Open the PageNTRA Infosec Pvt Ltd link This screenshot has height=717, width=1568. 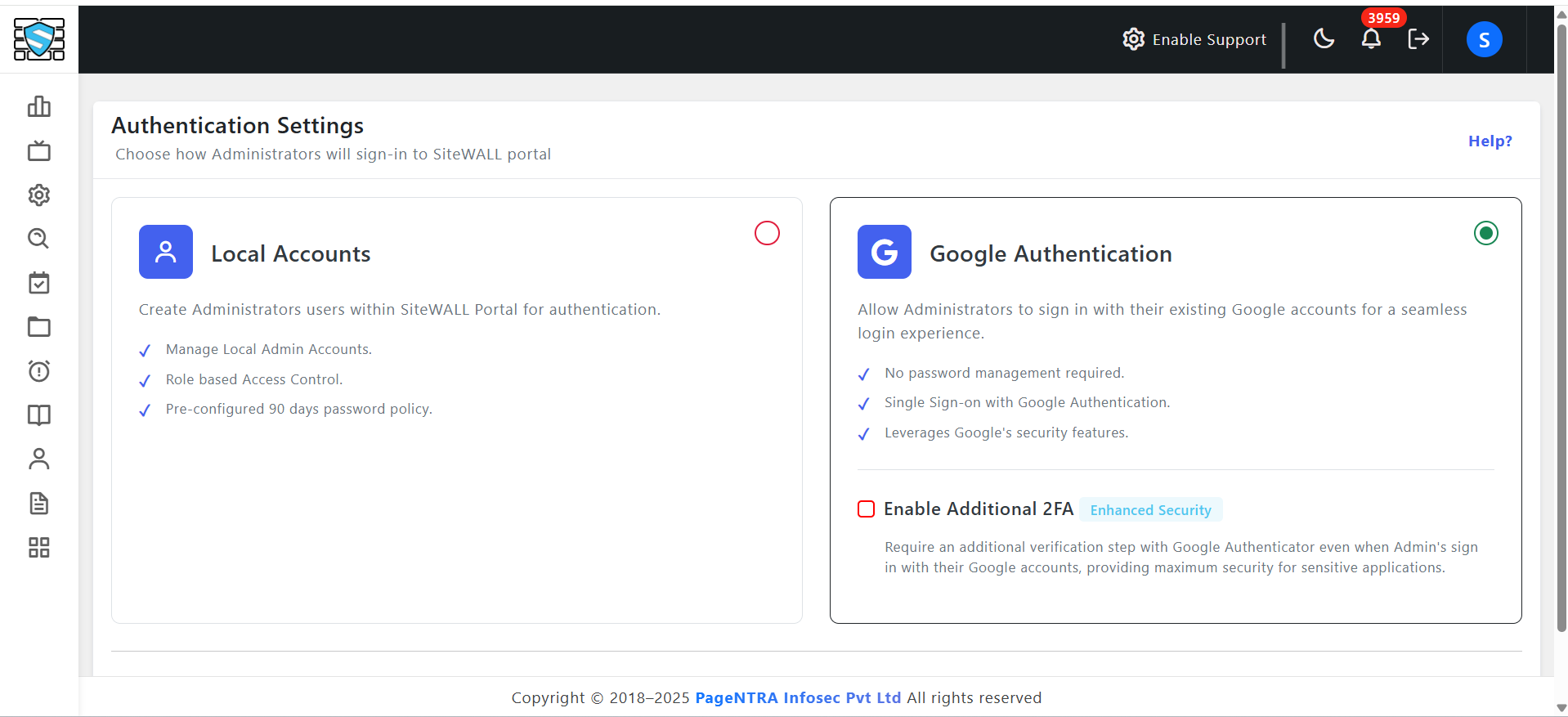pos(798,697)
